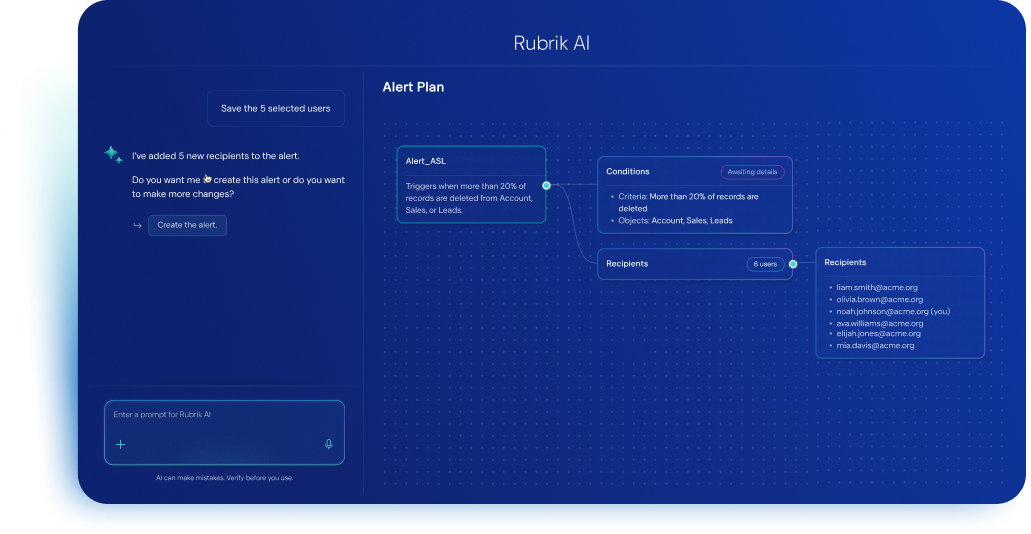Select noah.johnson@acme.org (you) recipient

coord(893,311)
